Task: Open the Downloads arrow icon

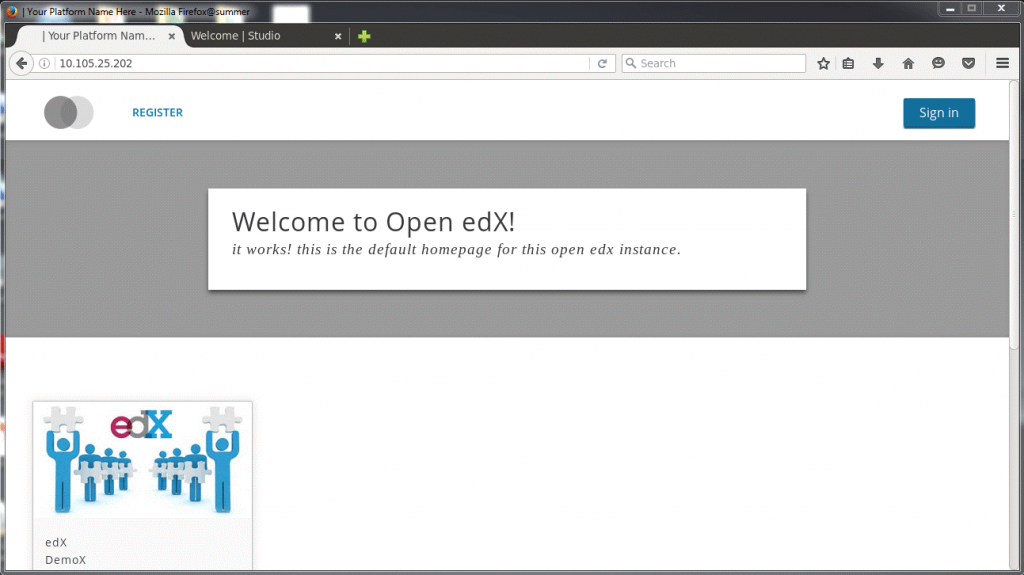Action: pos(878,63)
